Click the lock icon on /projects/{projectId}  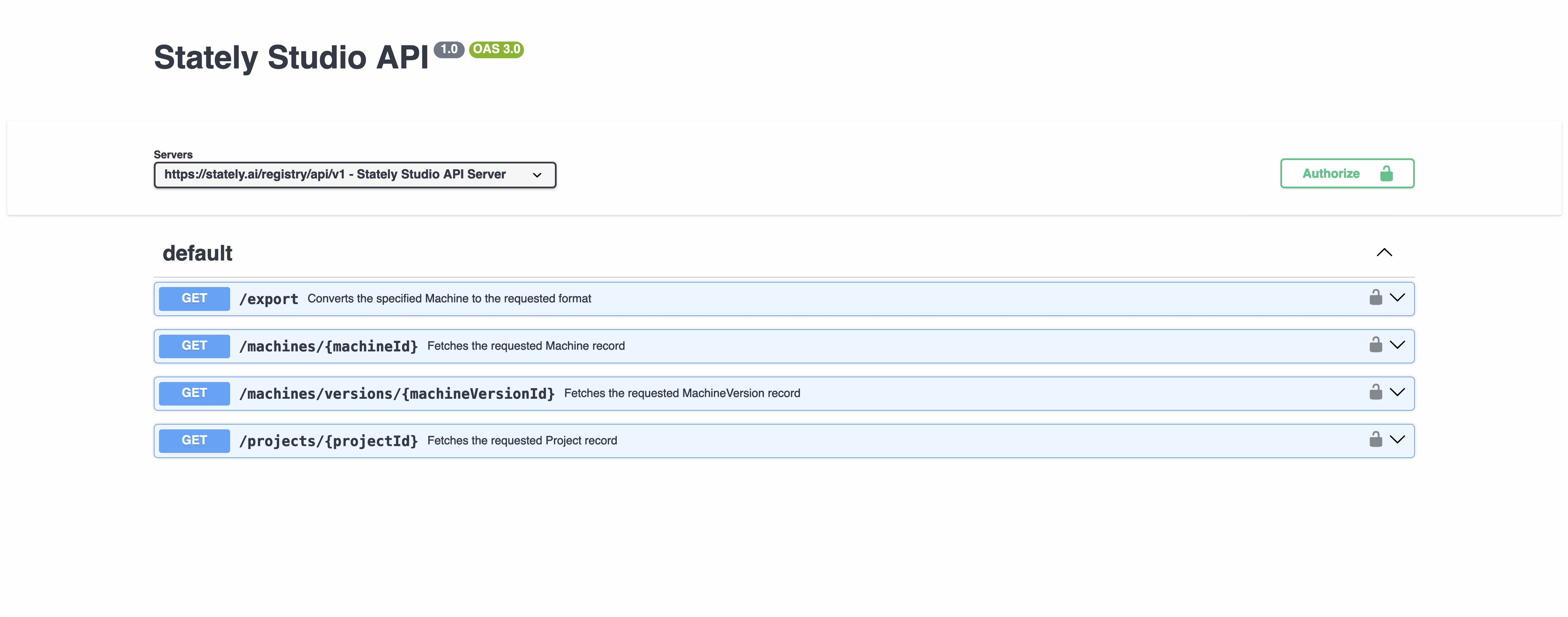[1375, 440]
